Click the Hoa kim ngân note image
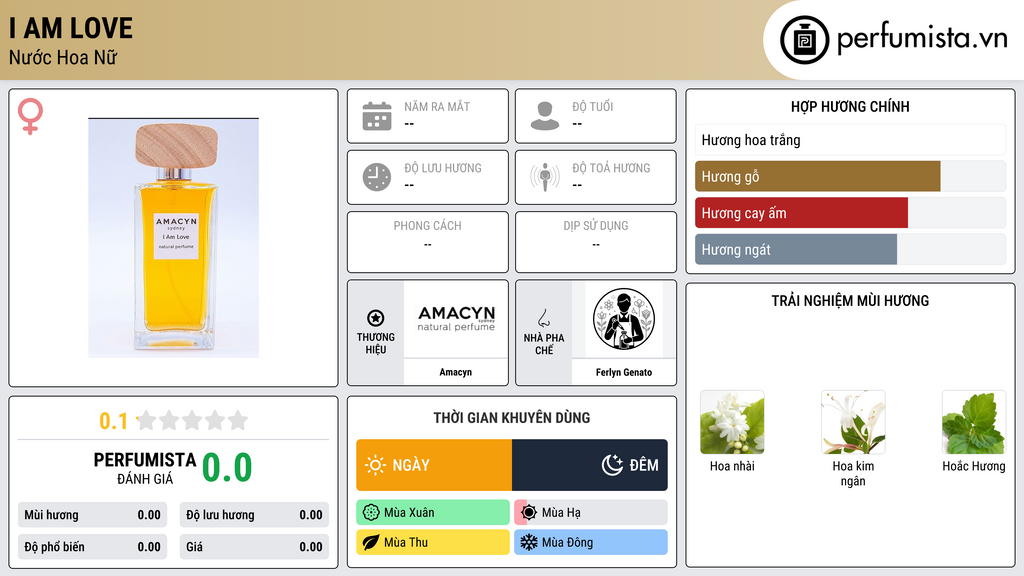 pyautogui.click(x=853, y=422)
